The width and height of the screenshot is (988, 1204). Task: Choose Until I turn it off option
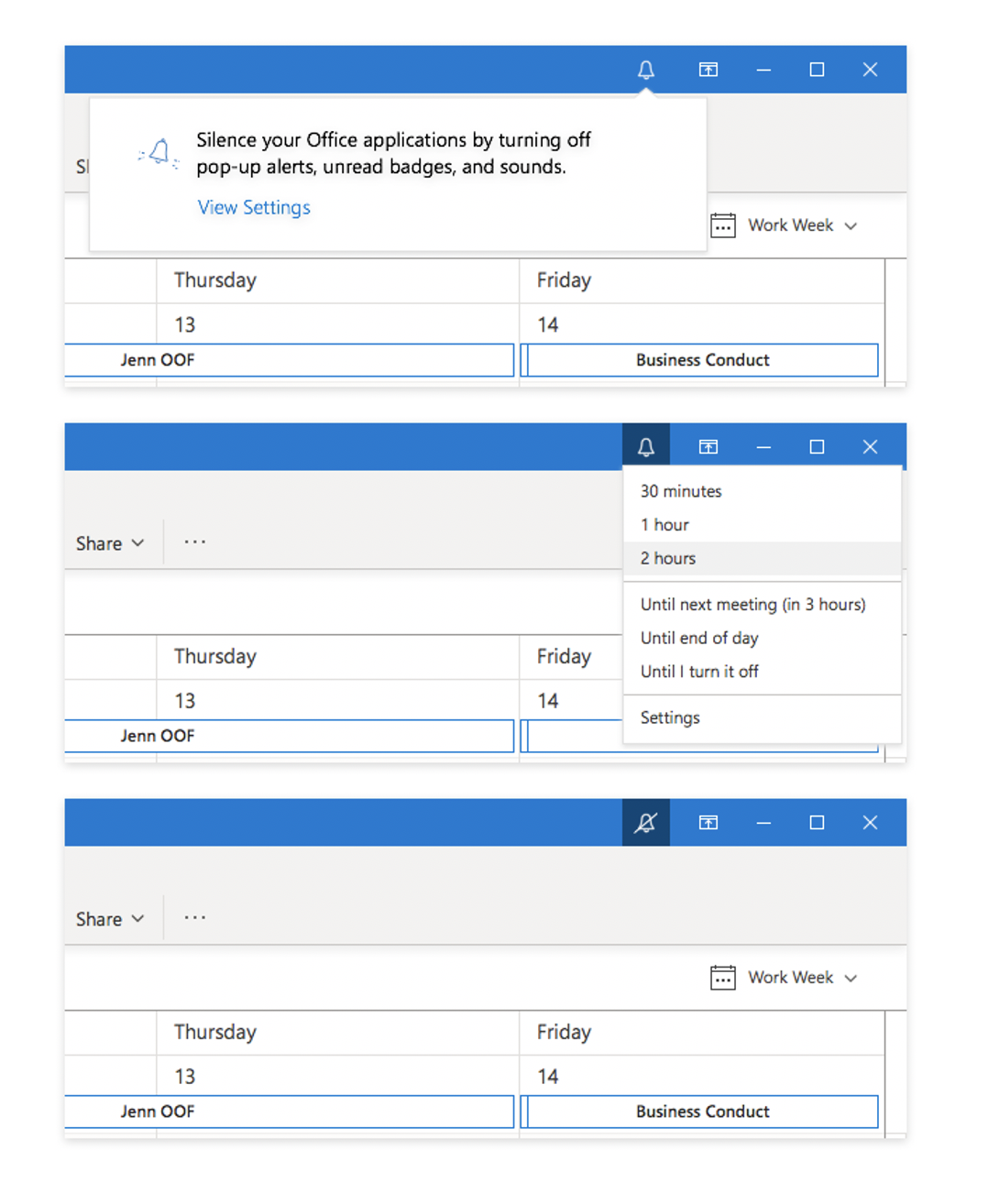[700, 672]
